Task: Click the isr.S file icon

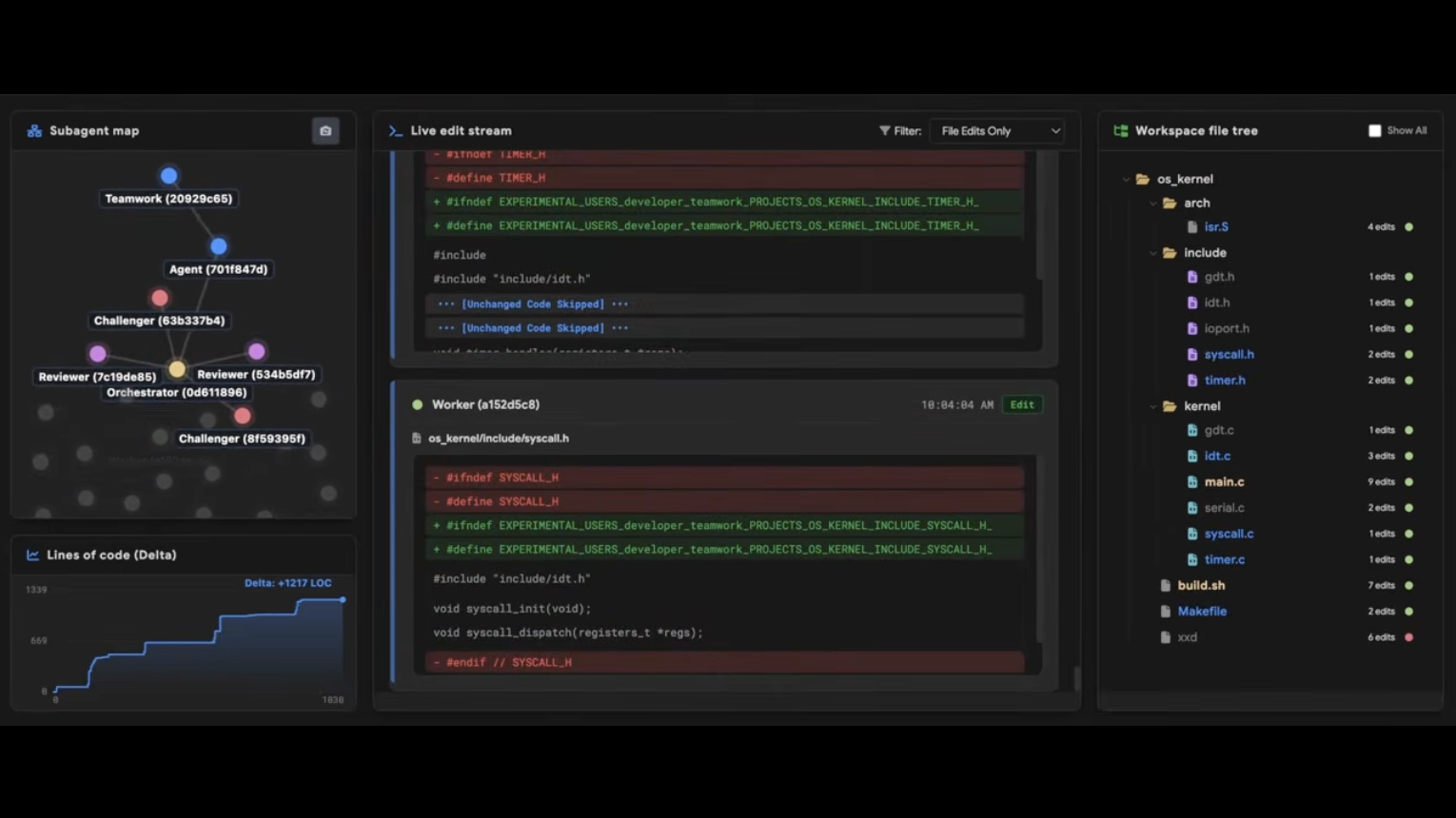Action: click(1192, 227)
